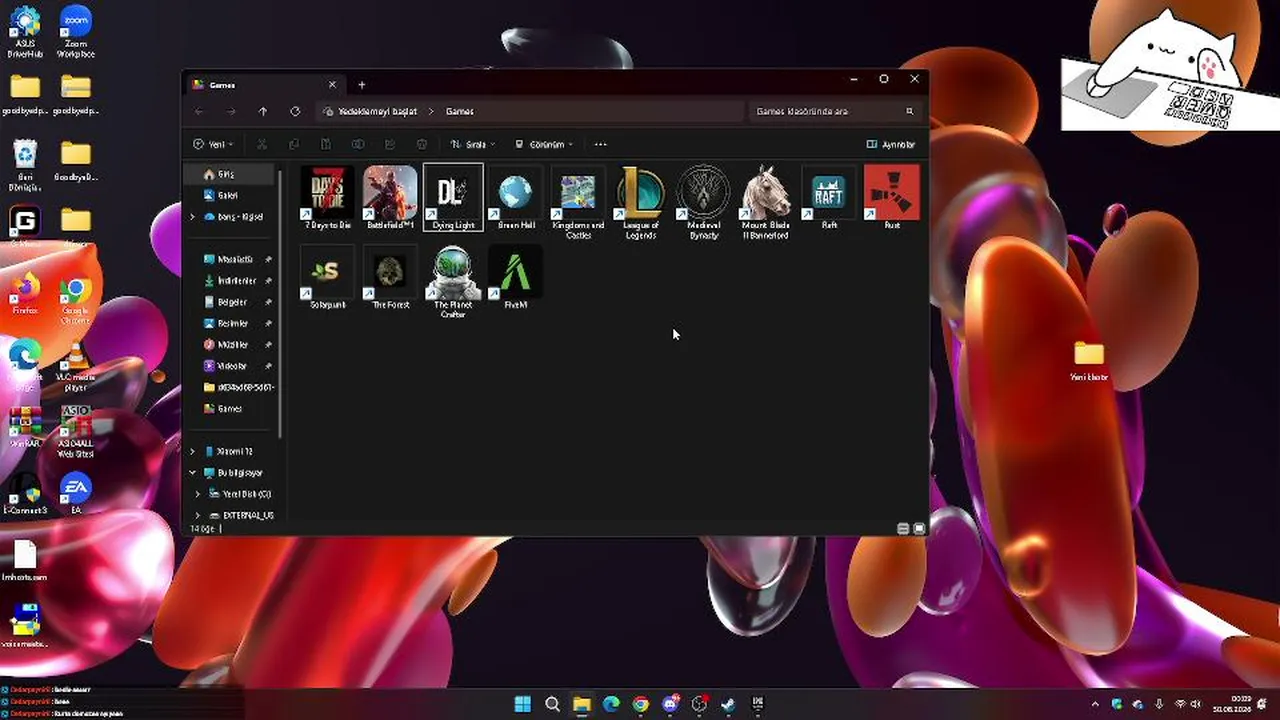Open the Görünüm (View) dropdown
The height and width of the screenshot is (720, 1280).
point(544,144)
